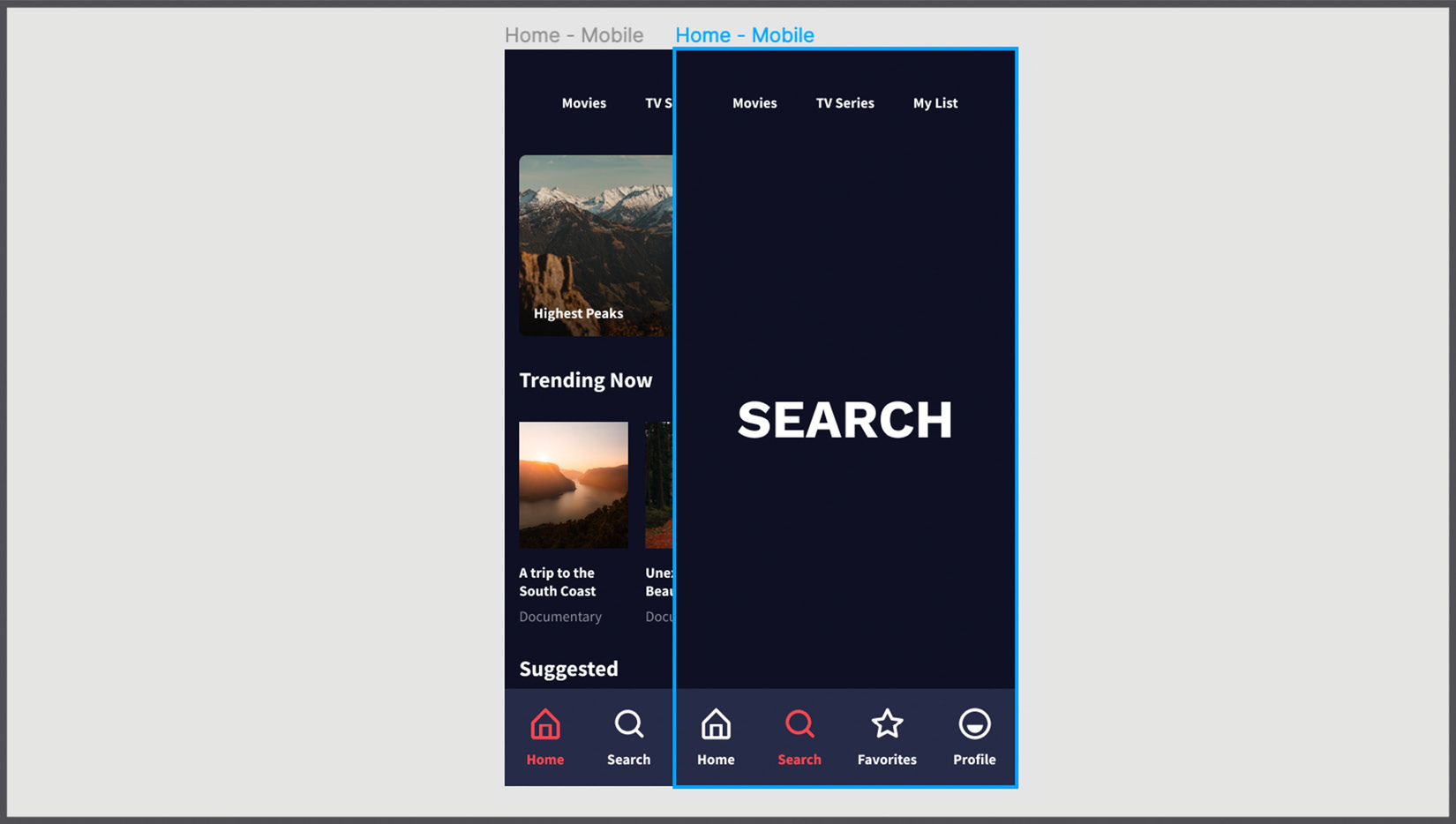The width and height of the screenshot is (1456, 824).
Task: Open the My List tab
Action: click(x=934, y=103)
